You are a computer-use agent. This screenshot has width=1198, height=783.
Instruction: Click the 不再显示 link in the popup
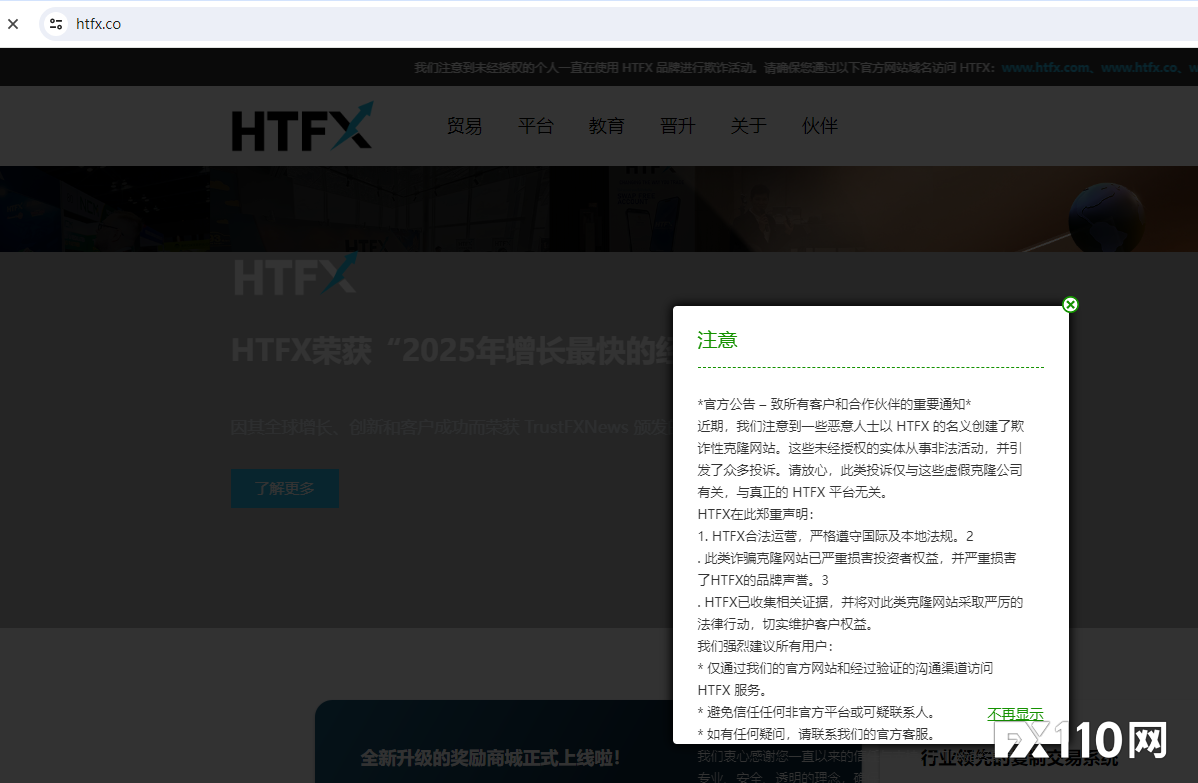1015,714
